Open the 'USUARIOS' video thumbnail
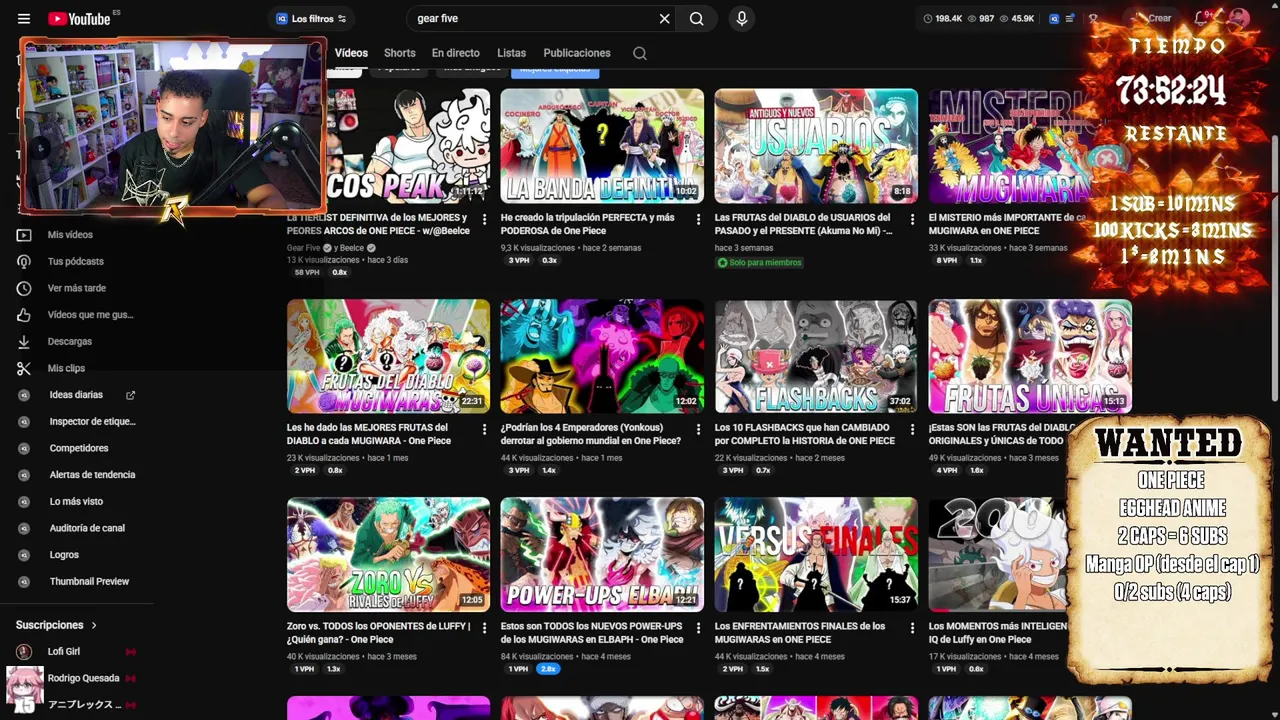The height and width of the screenshot is (720, 1280). 816,146
